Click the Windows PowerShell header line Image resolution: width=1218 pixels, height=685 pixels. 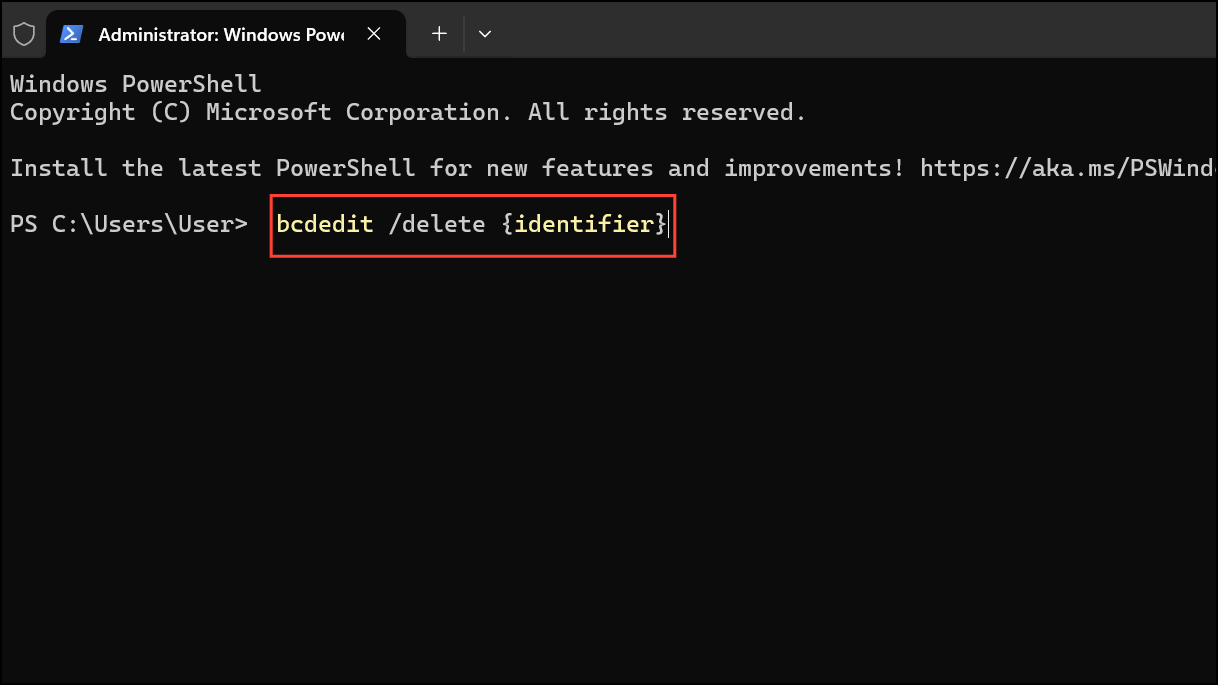pos(135,84)
